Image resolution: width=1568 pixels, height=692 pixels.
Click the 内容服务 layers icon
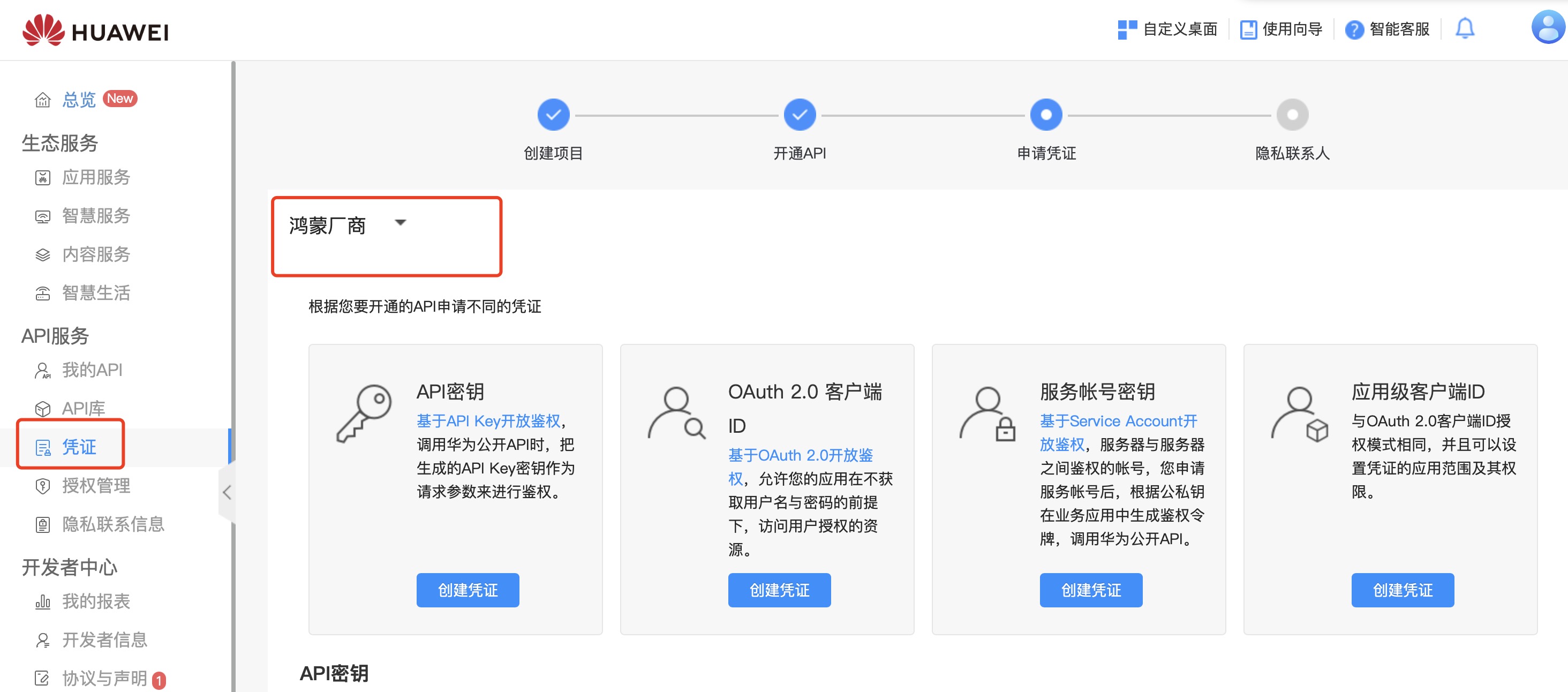(x=43, y=254)
